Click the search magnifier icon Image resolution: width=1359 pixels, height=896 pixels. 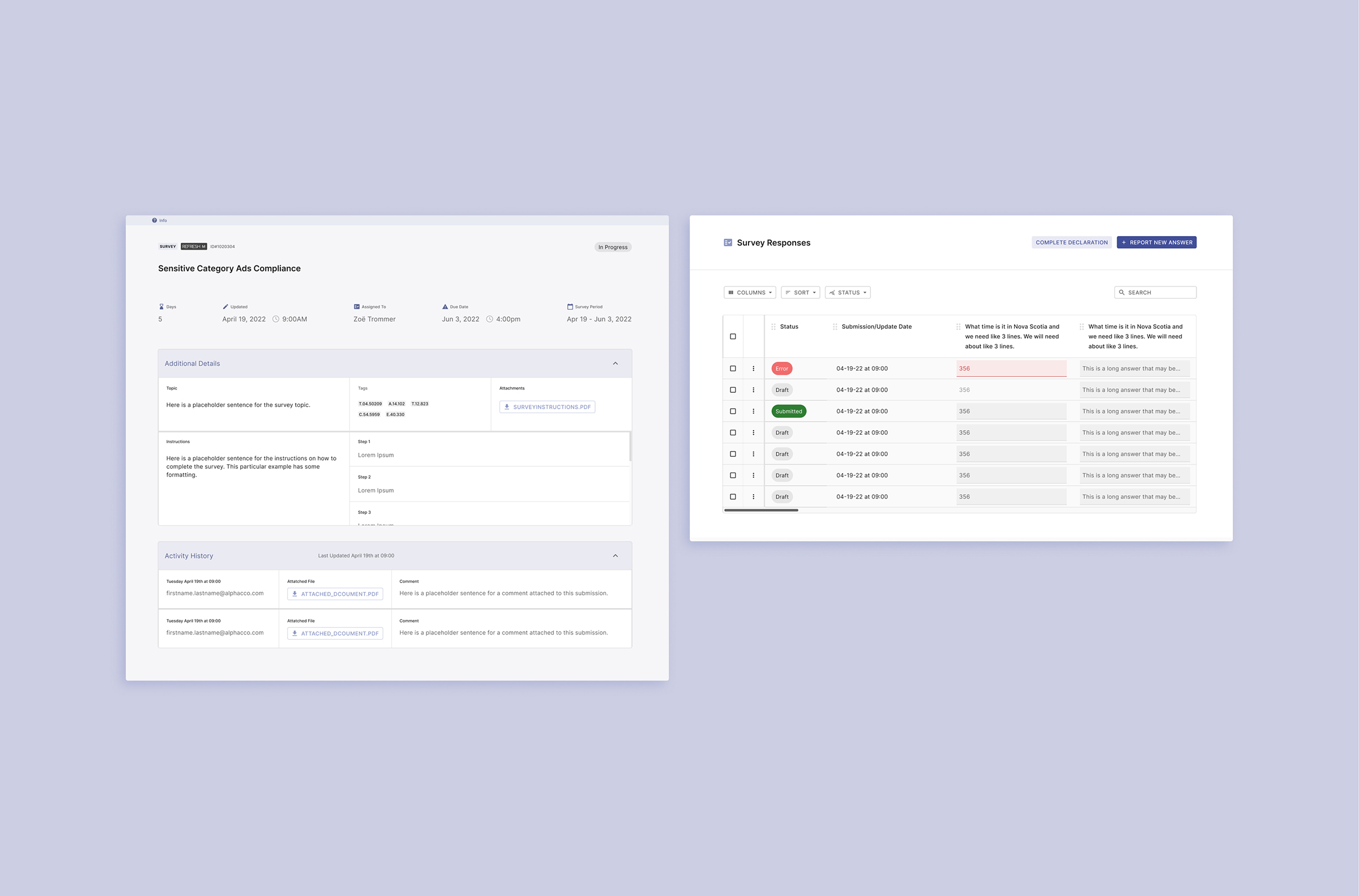point(1121,293)
